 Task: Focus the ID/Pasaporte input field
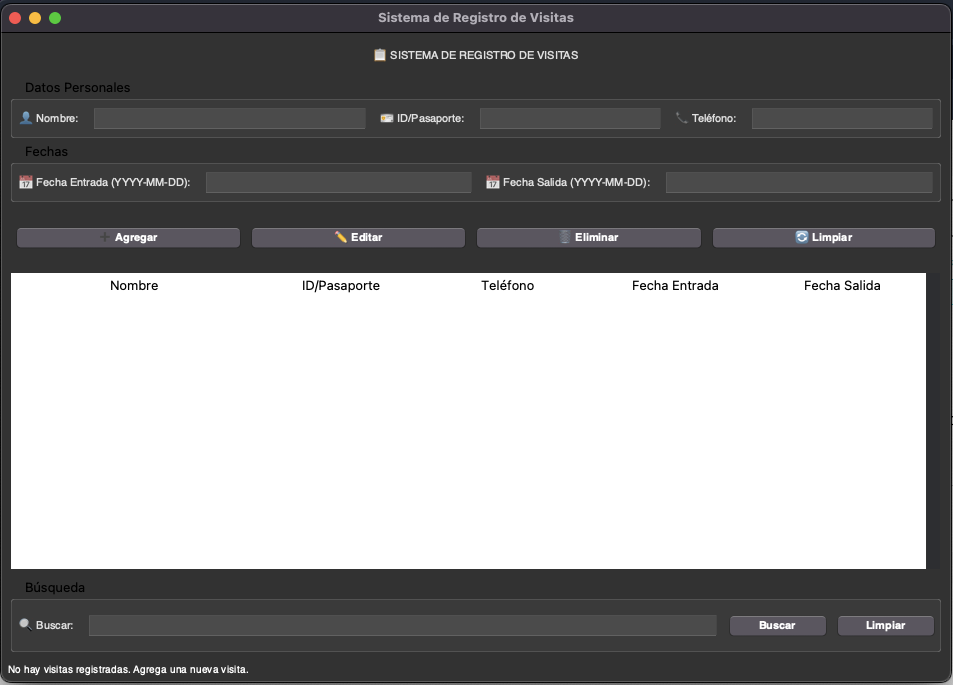point(569,118)
